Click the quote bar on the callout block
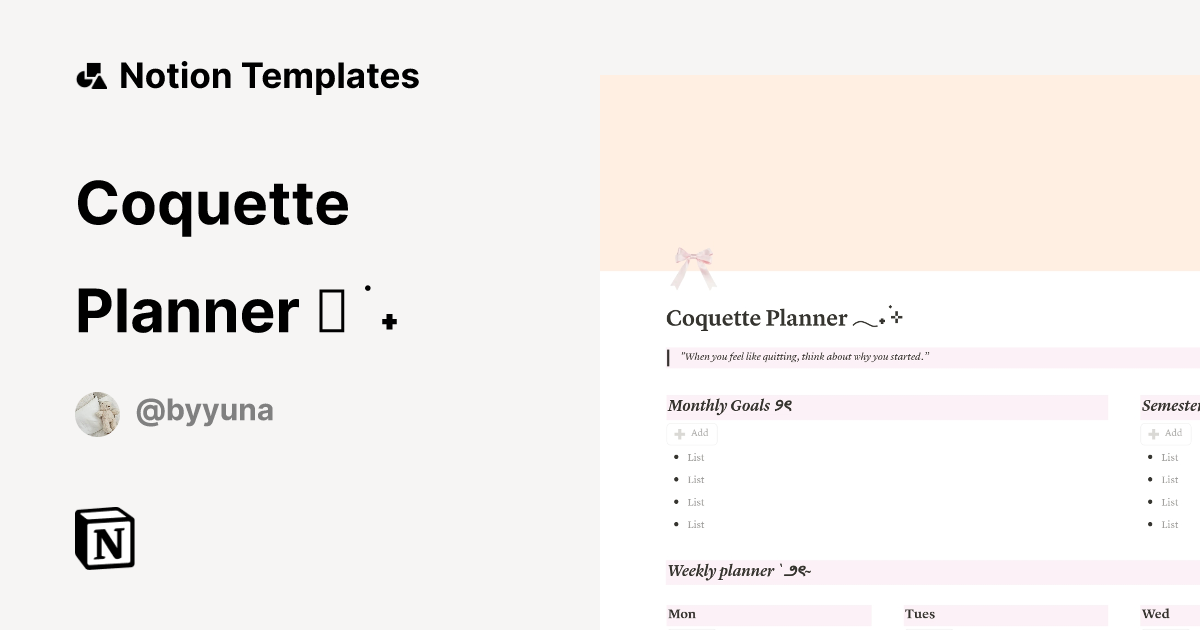The height and width of the screenshot is (630, 1200). (x=668, y=356)
